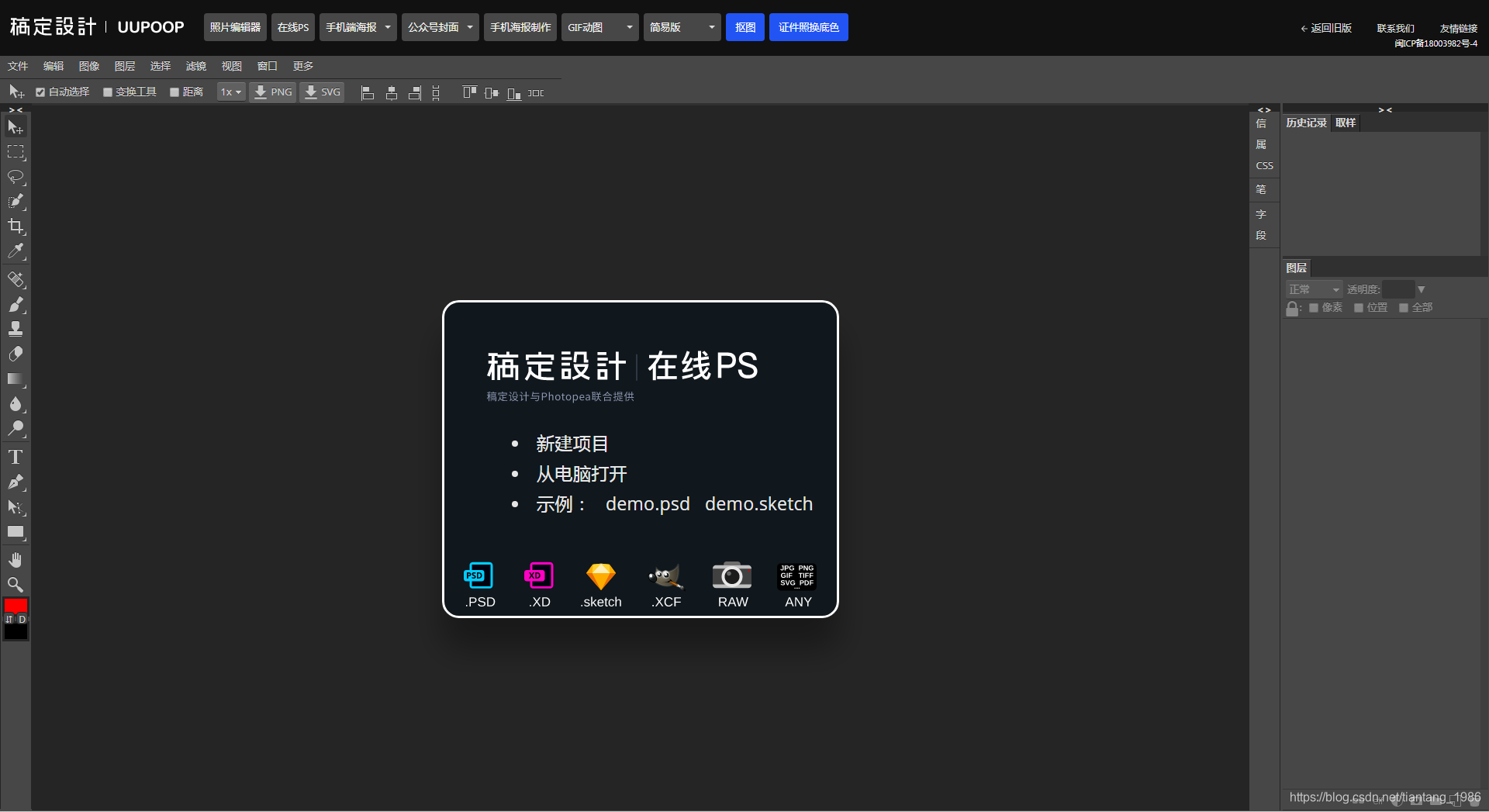Click the .XD file format icon

[x=540, y=585]
